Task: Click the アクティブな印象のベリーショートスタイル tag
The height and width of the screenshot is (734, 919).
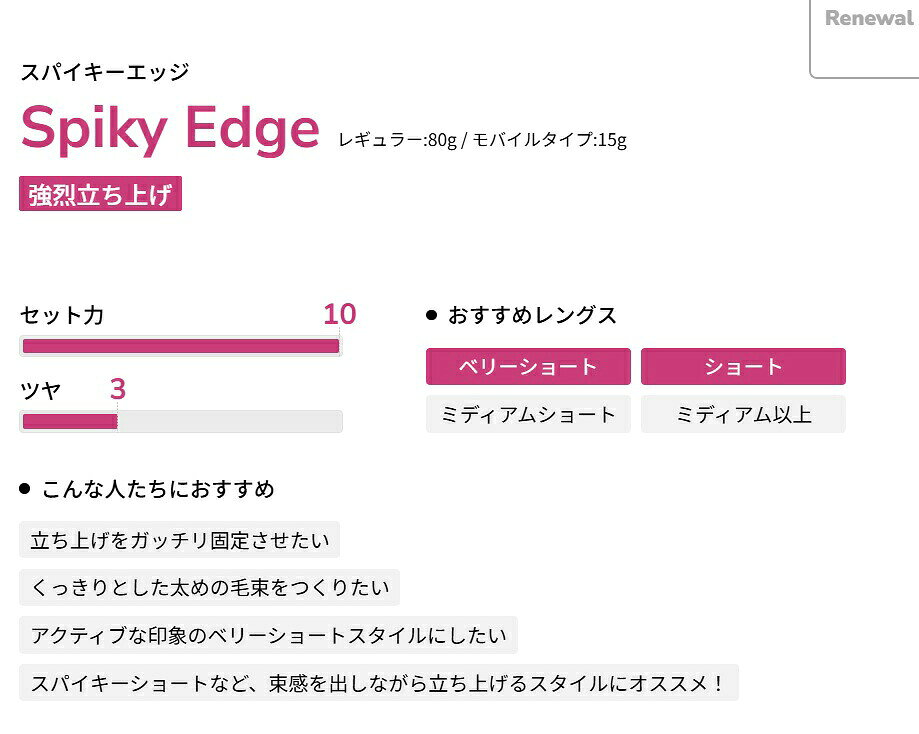Action: point(268,636)
